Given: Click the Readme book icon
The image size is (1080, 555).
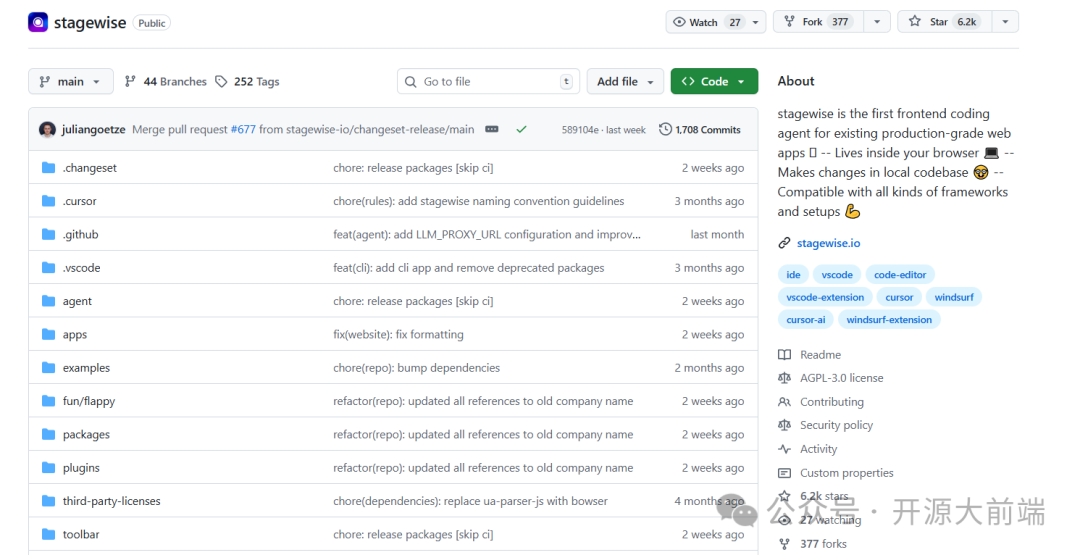Looking at the screenshot, I should click(784, 355).
